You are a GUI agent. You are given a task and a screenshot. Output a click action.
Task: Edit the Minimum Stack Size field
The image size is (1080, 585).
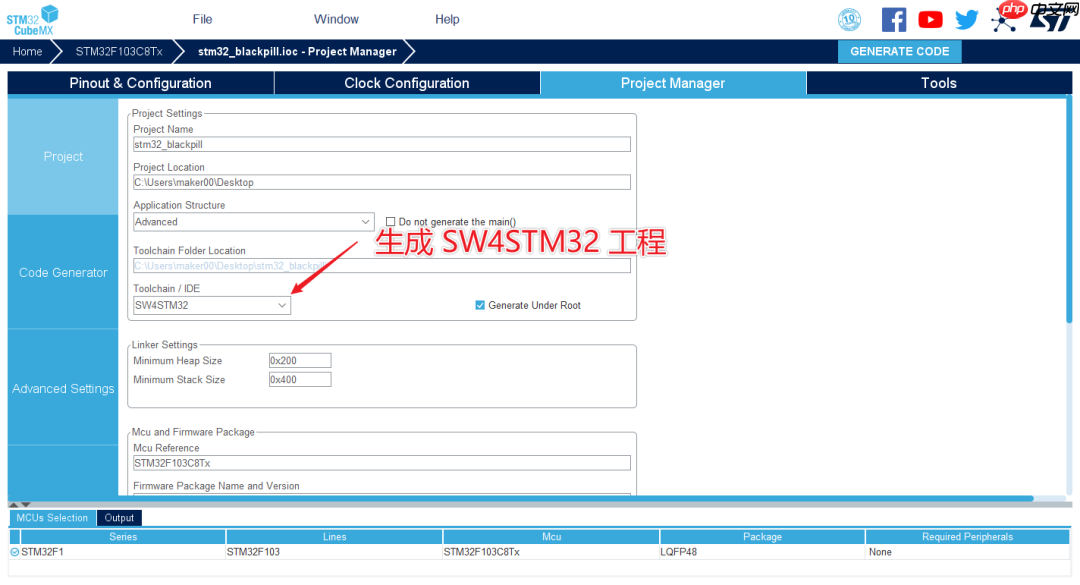coord(300,380)
